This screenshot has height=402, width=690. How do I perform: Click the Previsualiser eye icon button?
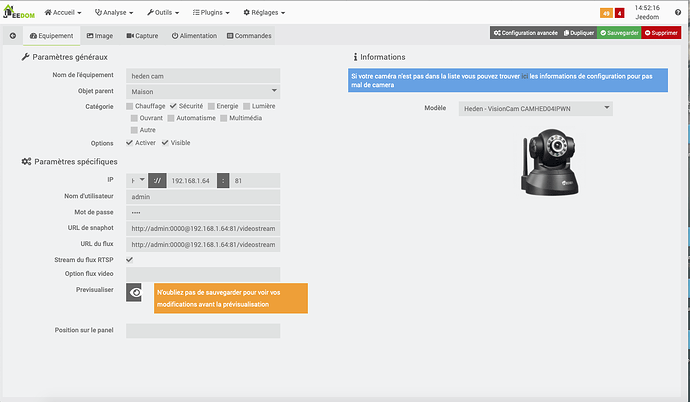tap(134, 292)
